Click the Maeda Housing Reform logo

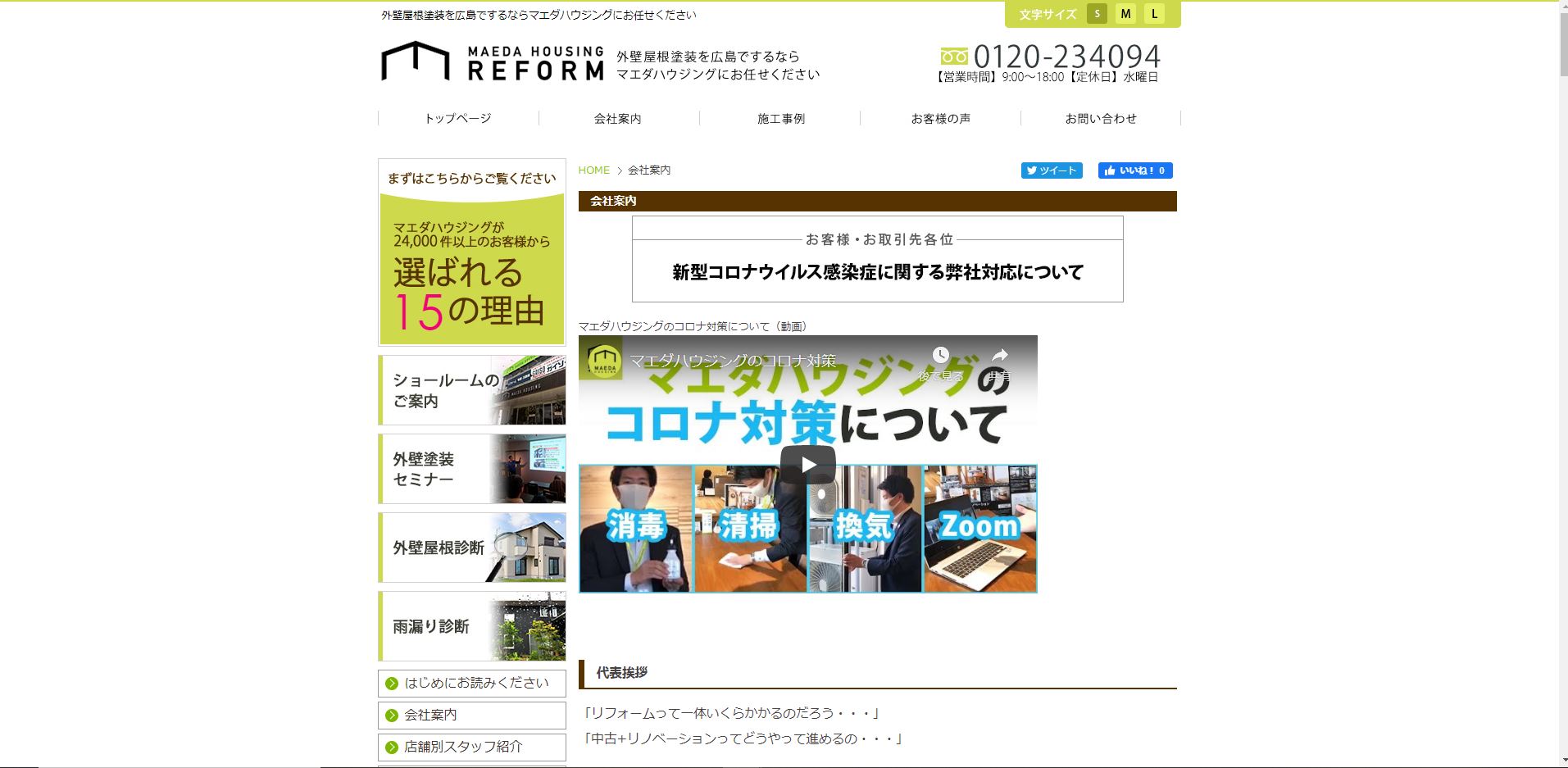click(493, 61)
